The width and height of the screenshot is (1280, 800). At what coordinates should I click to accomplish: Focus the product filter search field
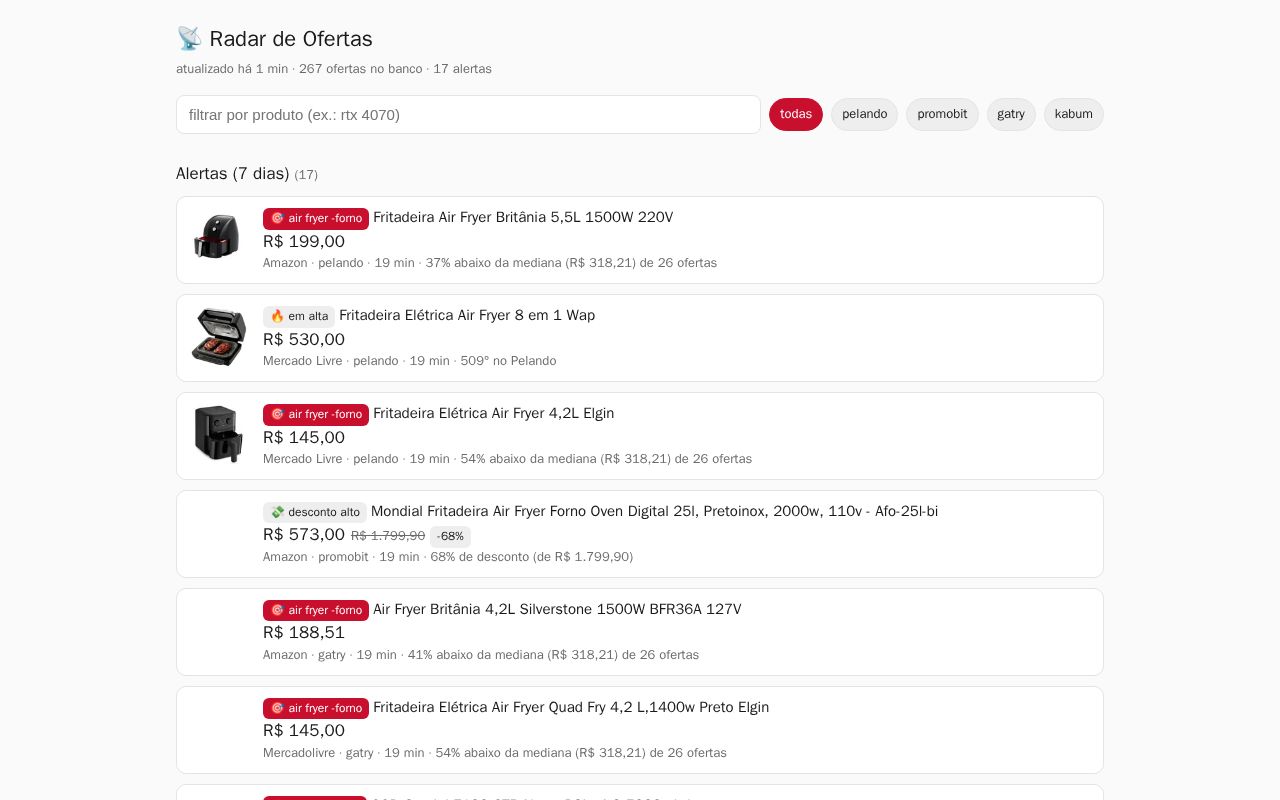[x=468, y=114]
